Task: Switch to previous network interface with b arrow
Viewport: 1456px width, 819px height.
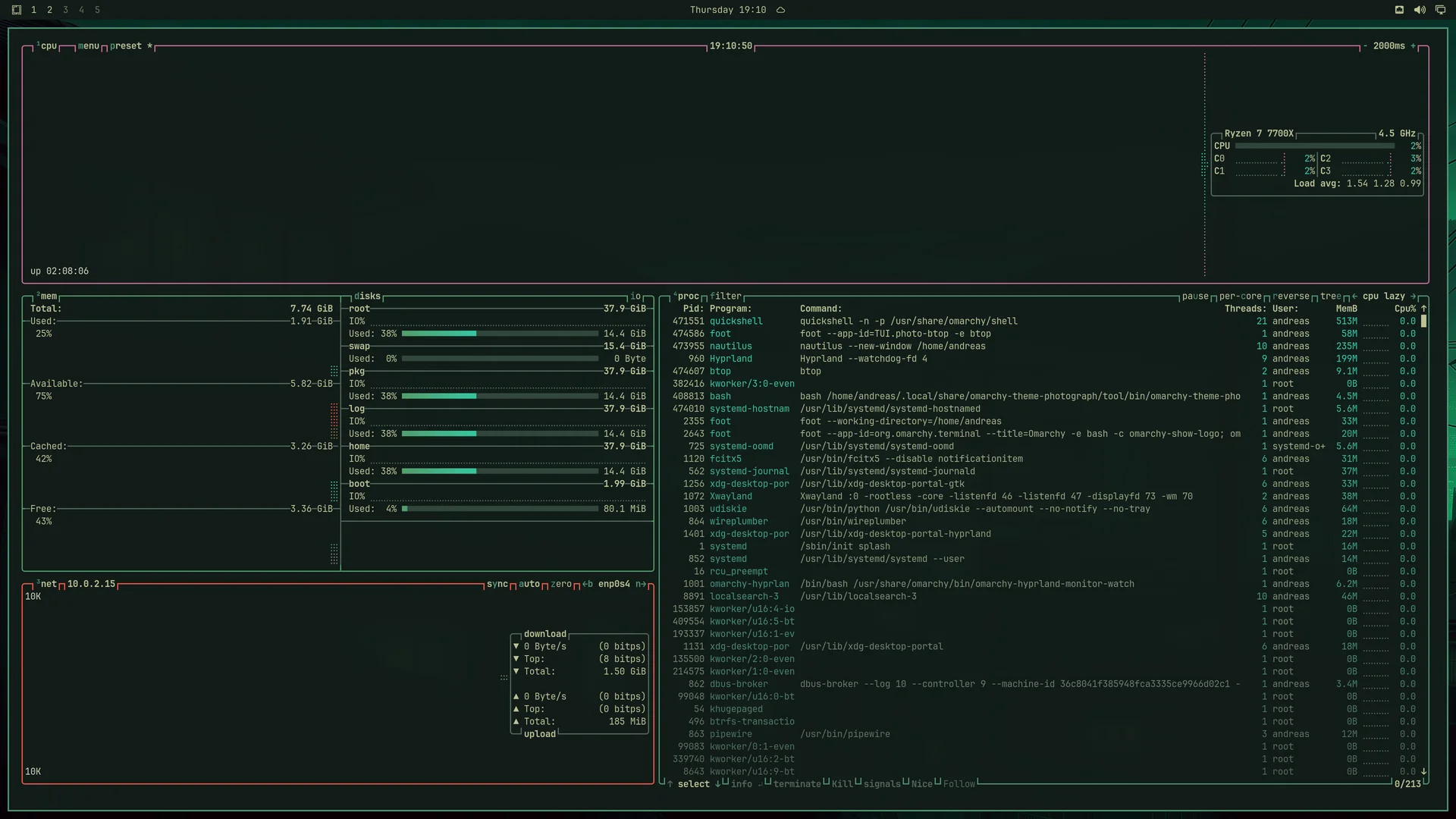Action: pos(588,584)
